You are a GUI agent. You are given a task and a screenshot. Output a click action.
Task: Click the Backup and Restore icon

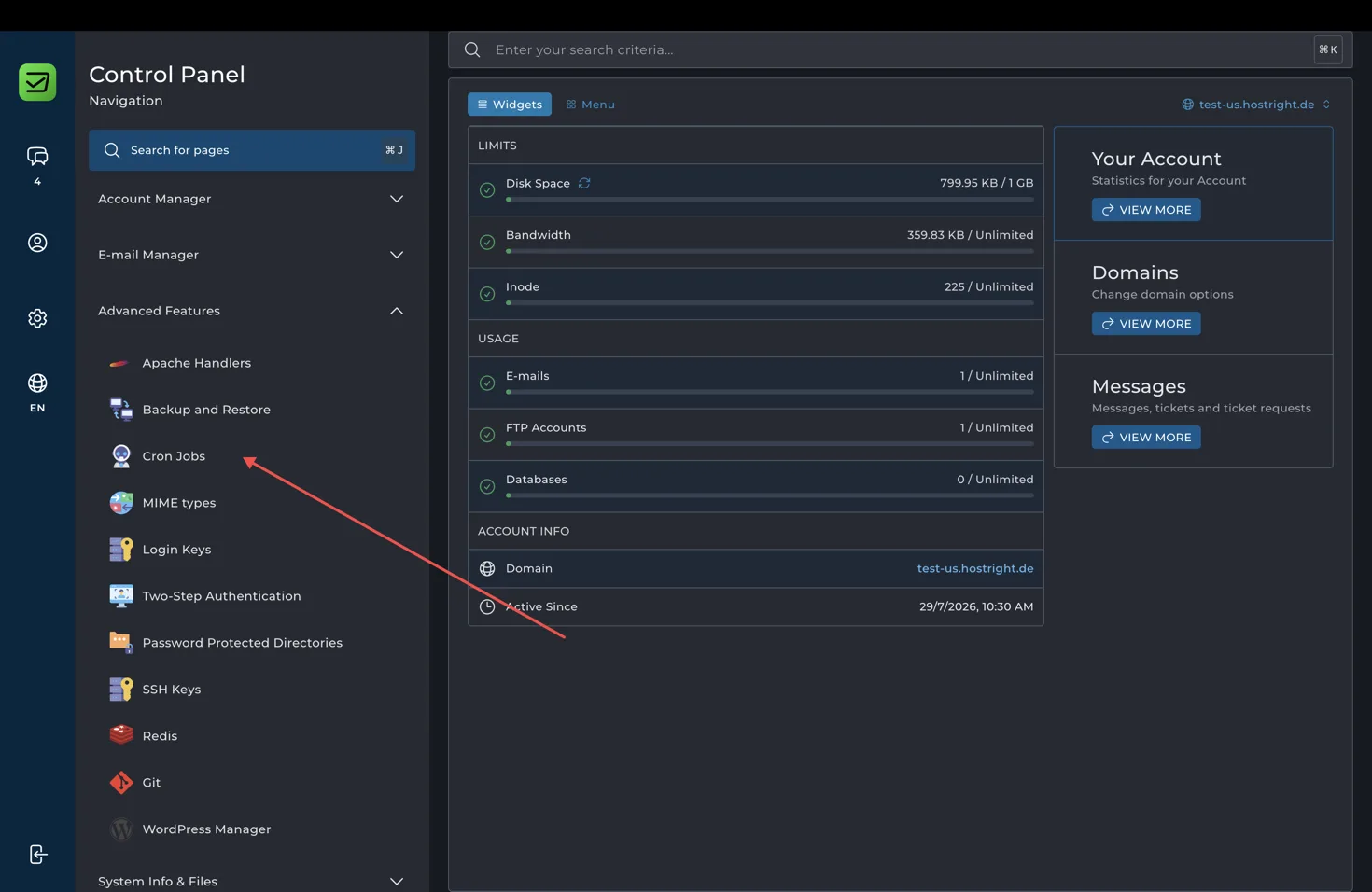click(121, 410)
